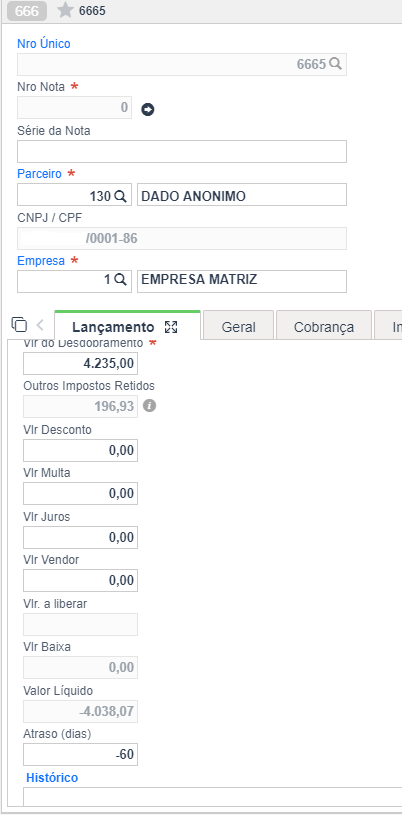Click the Atraso (dias) field showing -60

pyautogui.click(x=81, y=754)
